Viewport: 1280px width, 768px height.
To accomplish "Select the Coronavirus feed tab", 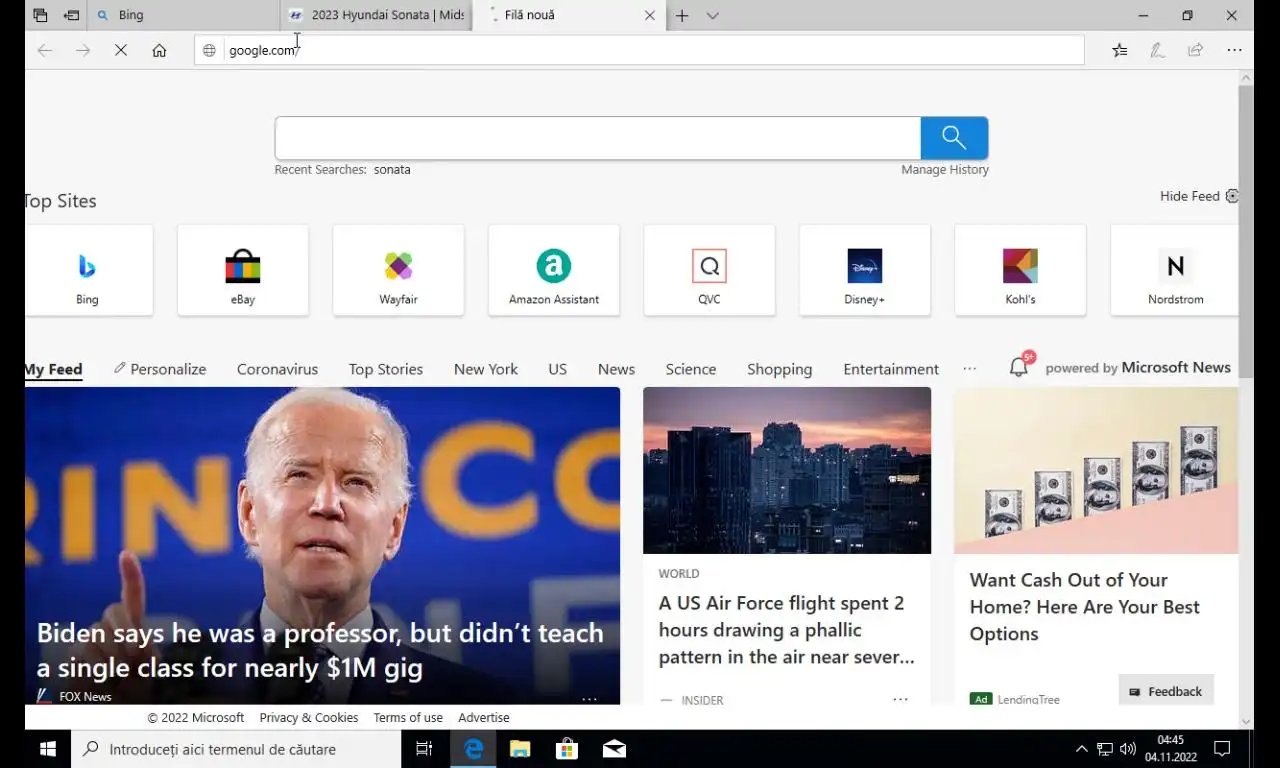I will point(277,369).
